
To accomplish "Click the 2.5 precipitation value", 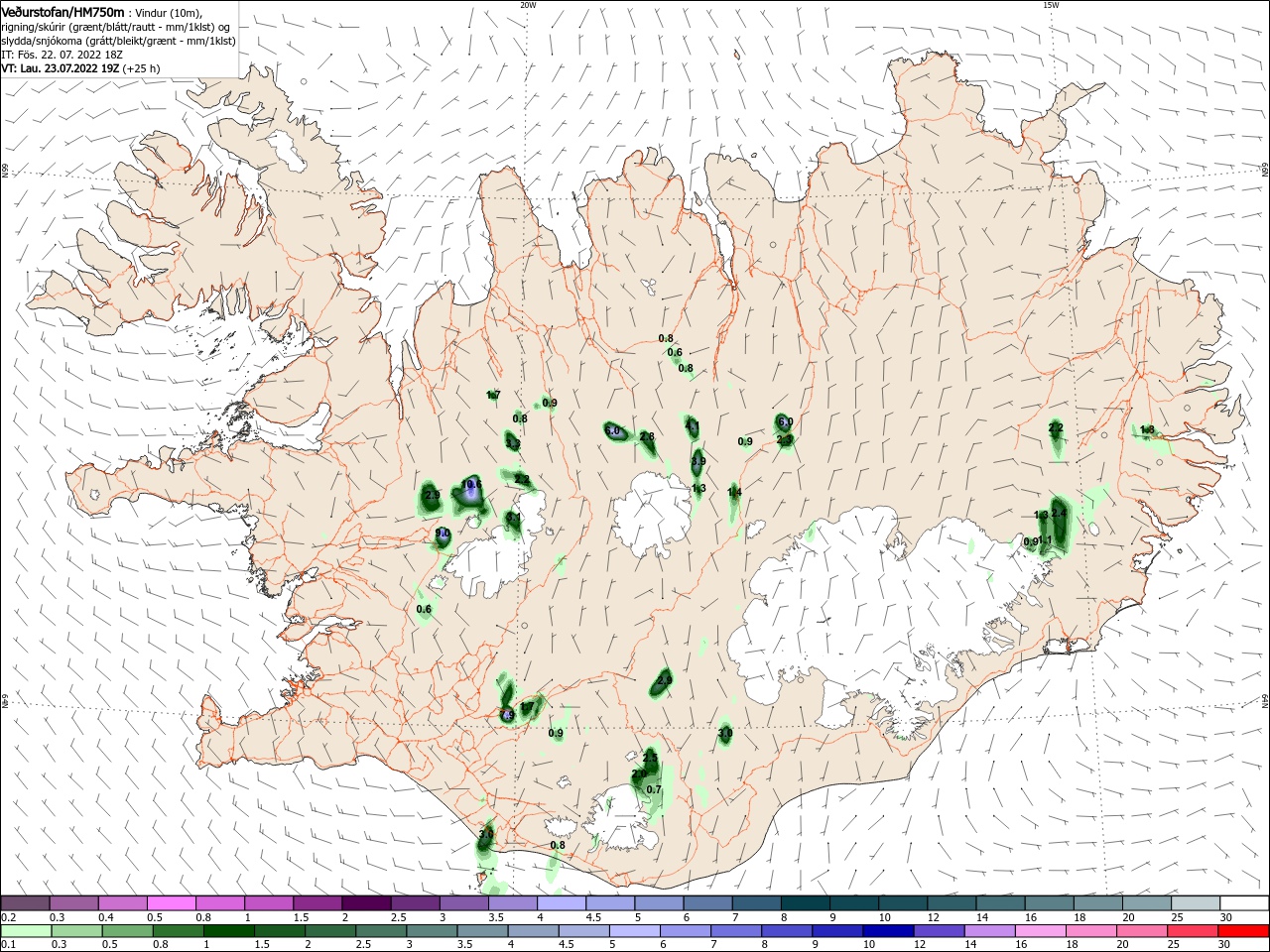I will point(651,757).
